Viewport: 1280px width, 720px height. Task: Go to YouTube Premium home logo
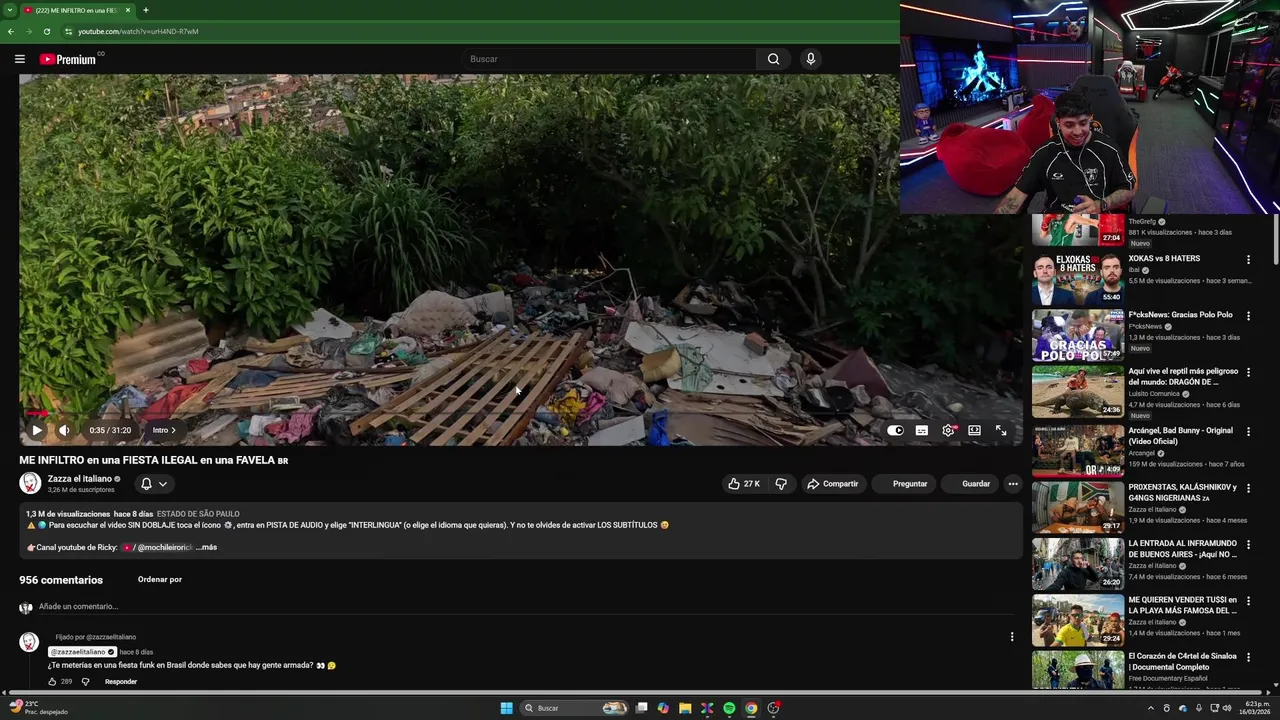click(x=69, y=59)
